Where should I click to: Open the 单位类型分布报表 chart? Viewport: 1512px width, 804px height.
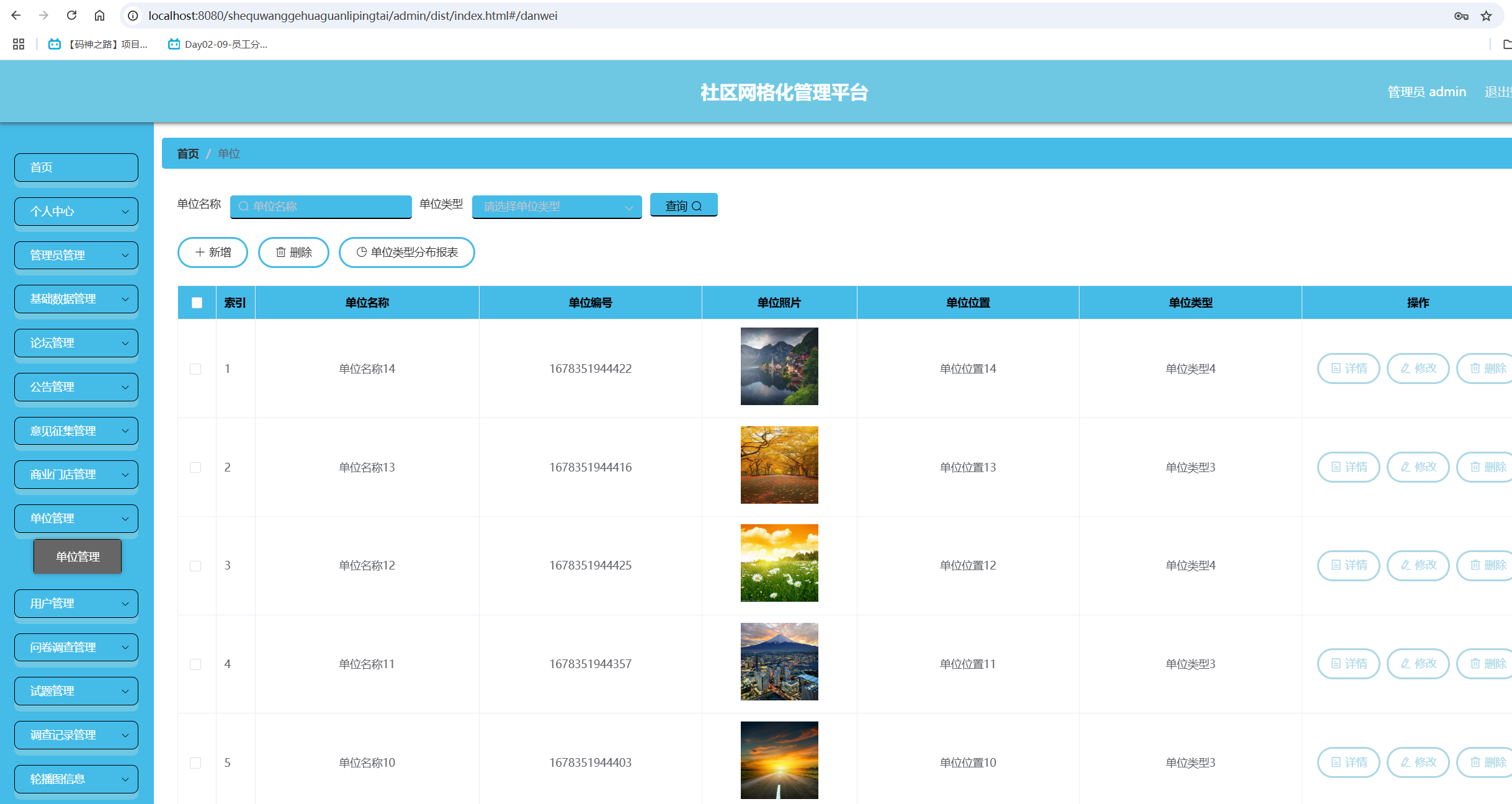(x=407, y=252)
